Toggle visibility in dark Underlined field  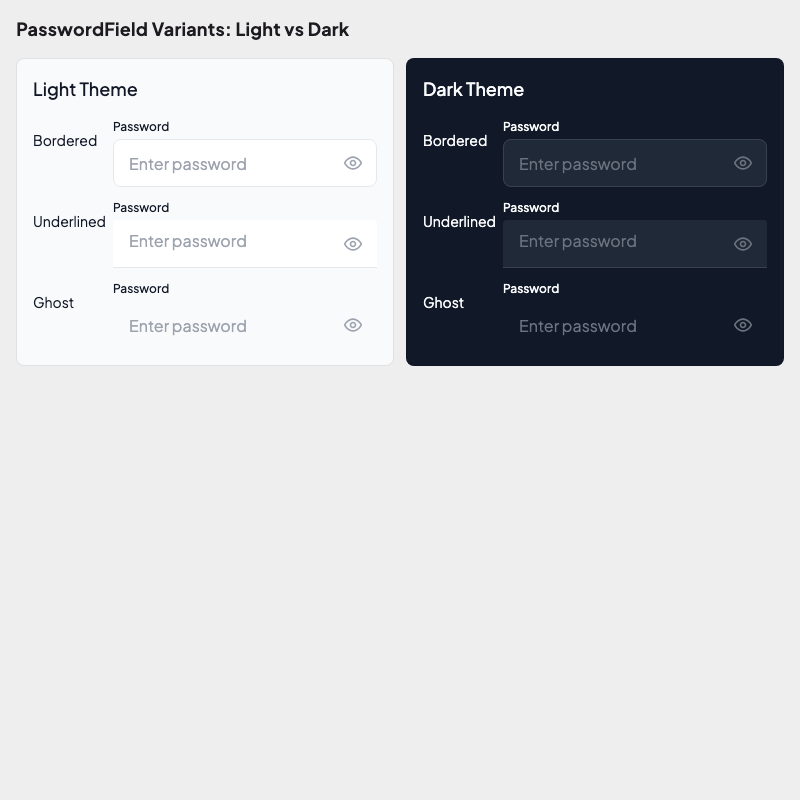click(743, 244)
